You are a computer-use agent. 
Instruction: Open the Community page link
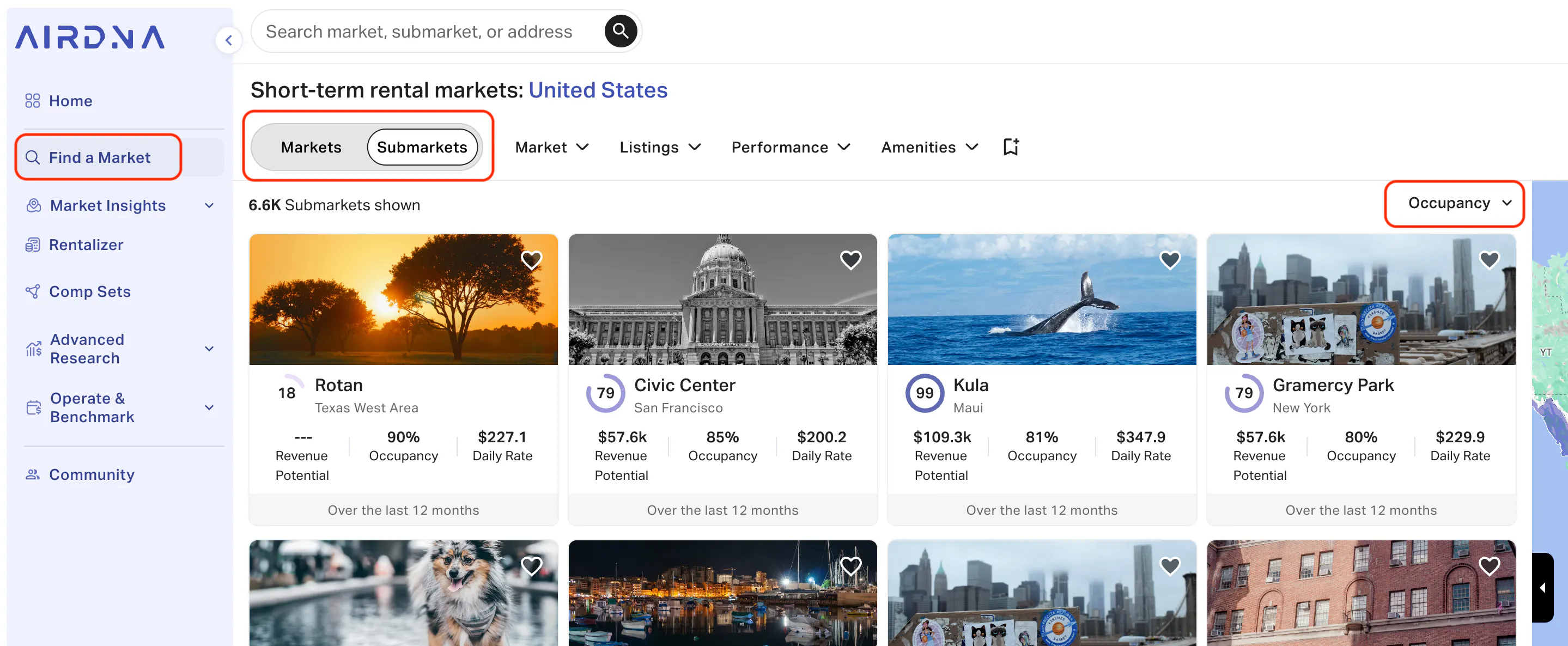point(92,474)
